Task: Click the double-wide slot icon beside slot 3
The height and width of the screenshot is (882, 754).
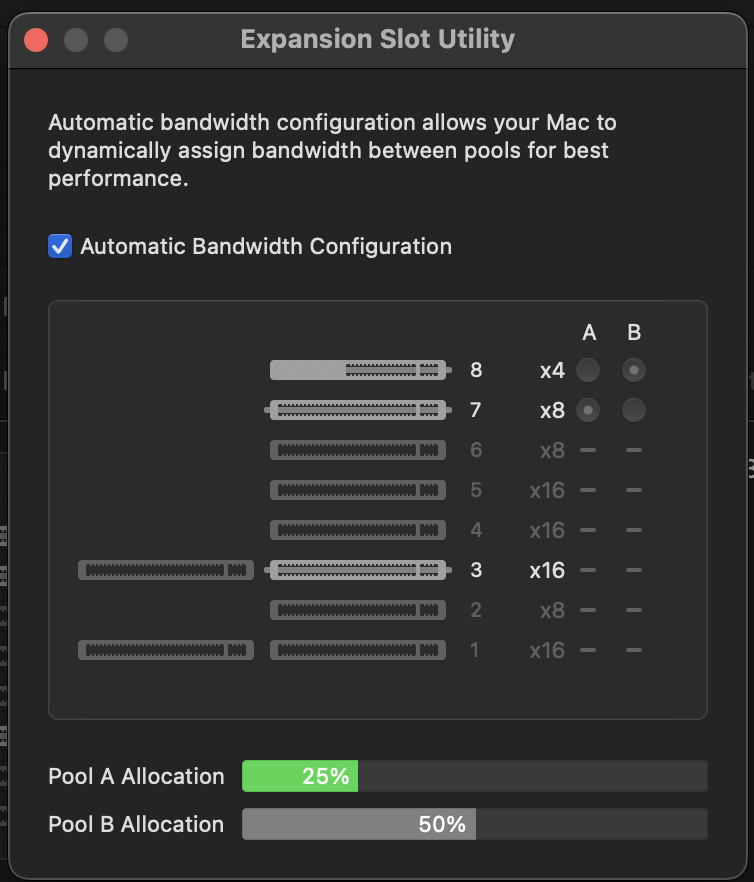Action: pos(166,570)
